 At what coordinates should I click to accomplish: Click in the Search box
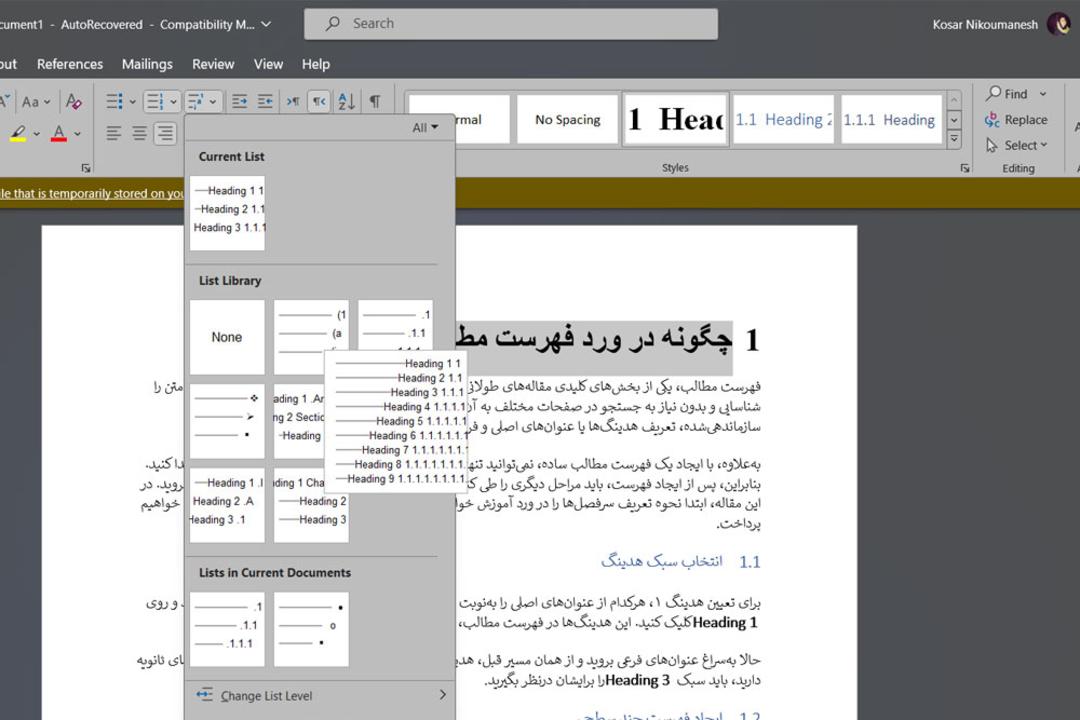point(511,23)
